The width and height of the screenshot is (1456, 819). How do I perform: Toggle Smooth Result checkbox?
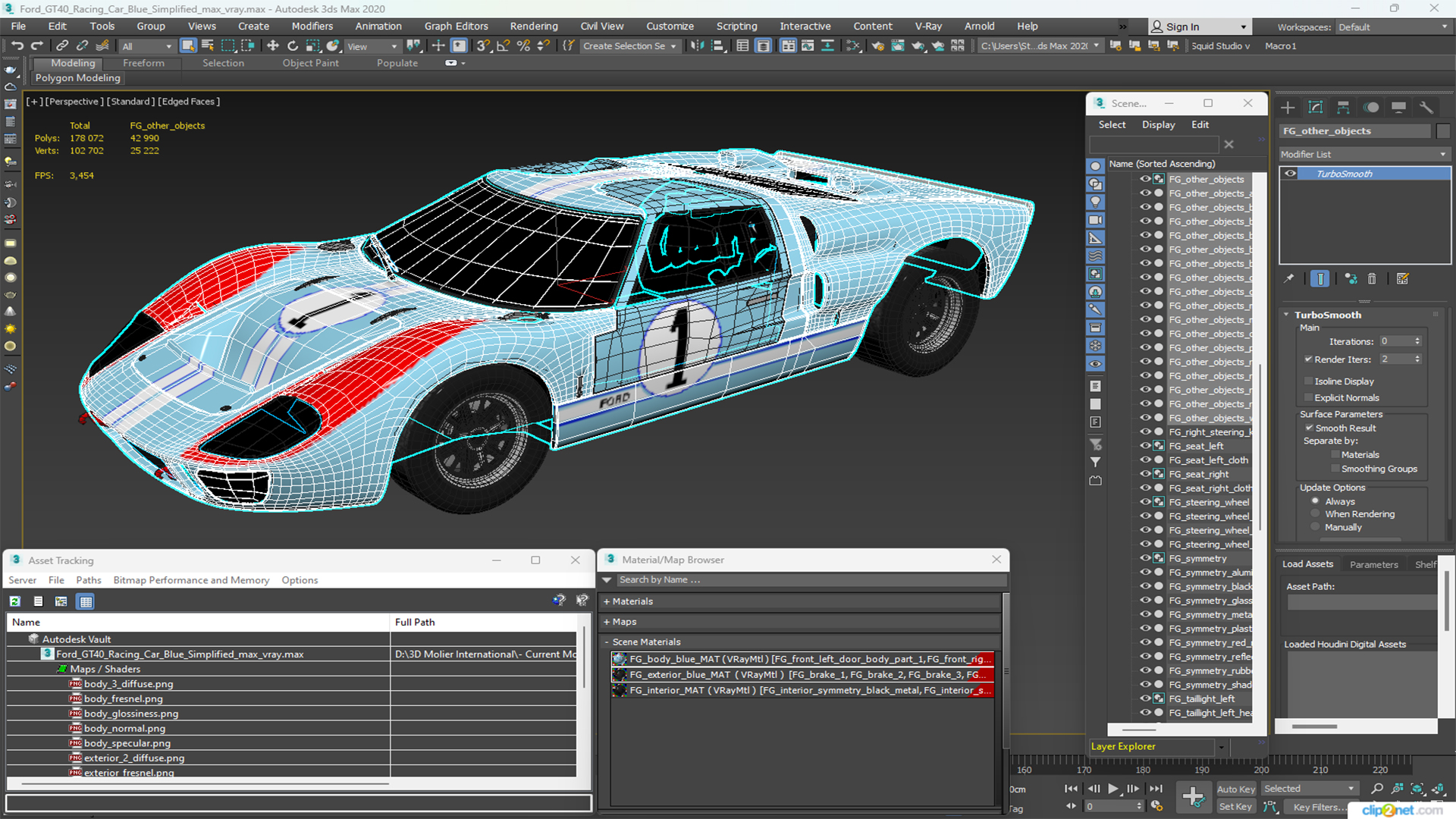click(1309, 428)
